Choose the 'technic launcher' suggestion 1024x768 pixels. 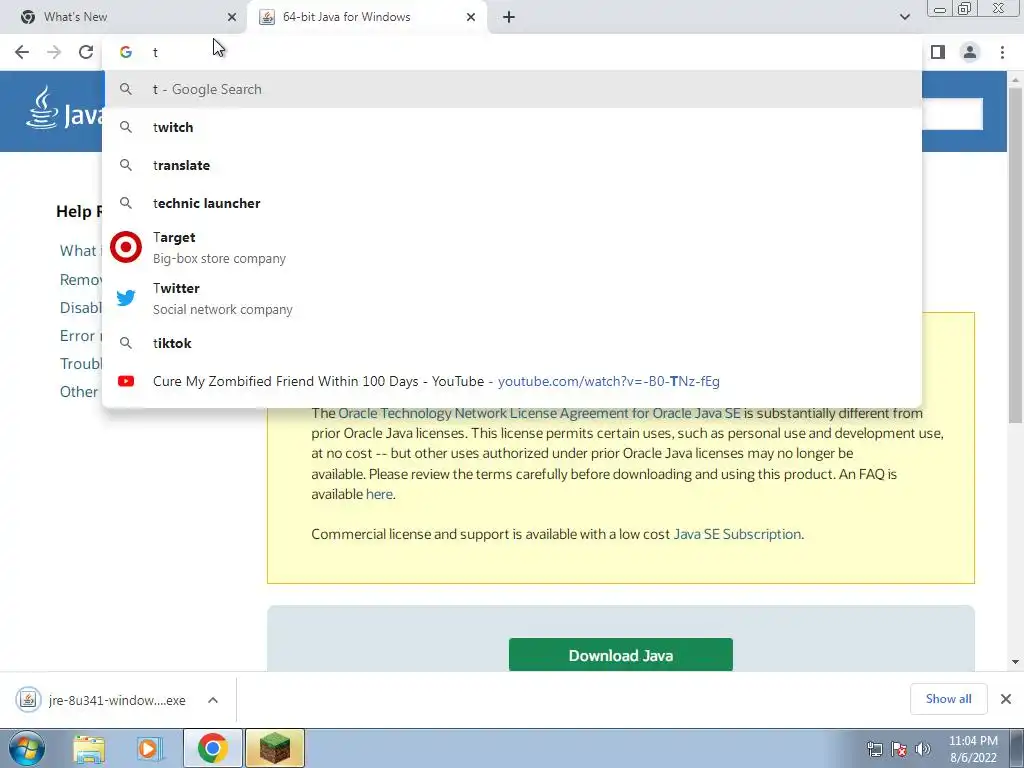pyautogui.click(x=512, y=203)
